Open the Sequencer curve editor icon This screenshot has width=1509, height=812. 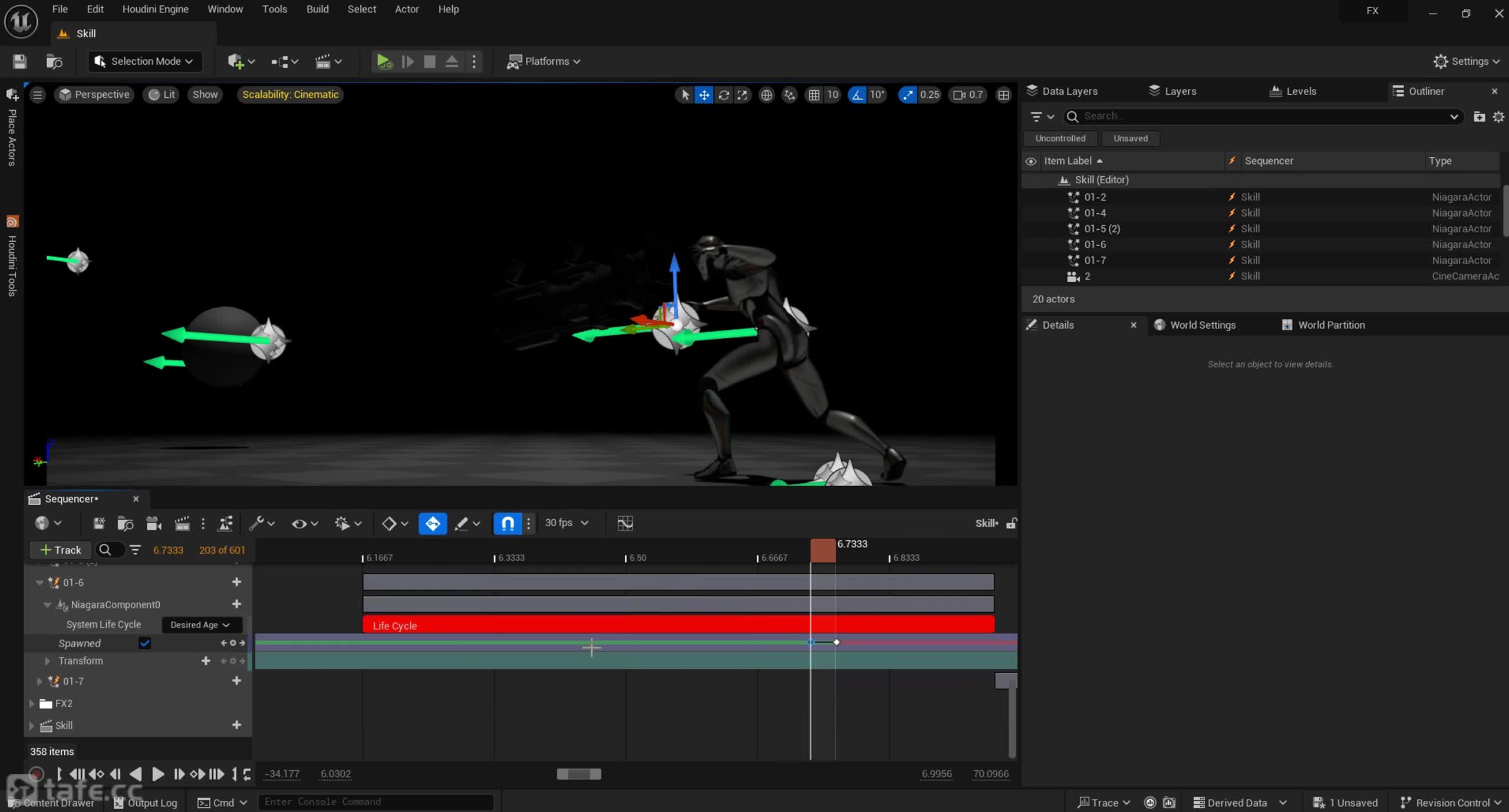point(625,523)
